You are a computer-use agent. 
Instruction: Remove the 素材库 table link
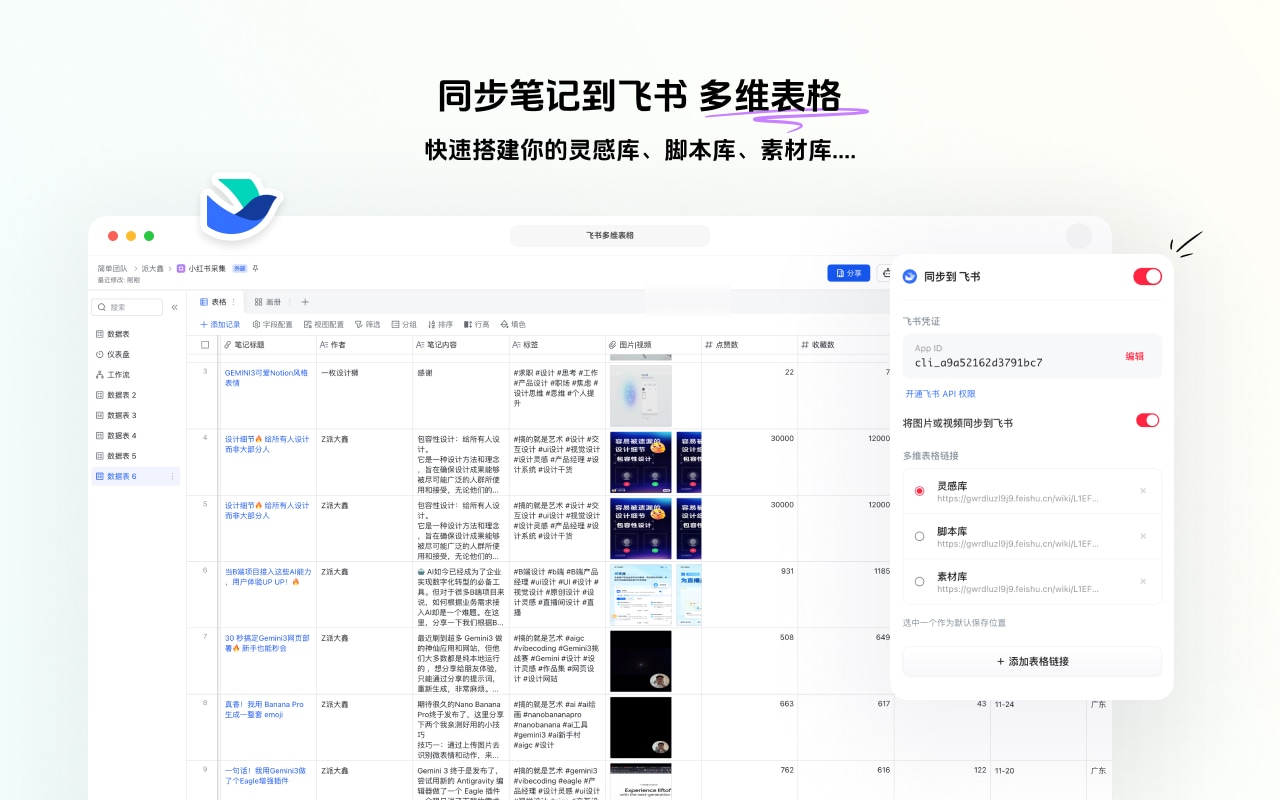(x=1143, y=581)
